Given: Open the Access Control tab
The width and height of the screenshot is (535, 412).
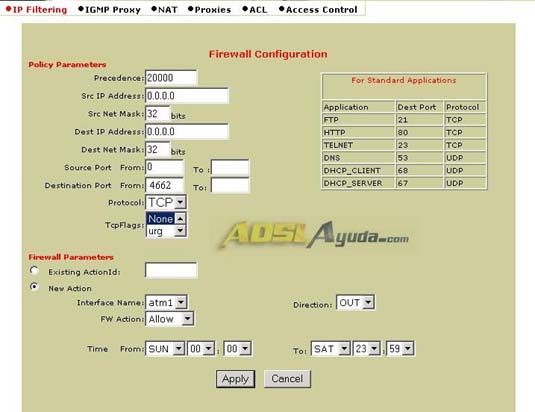Looking at the screenshot, I should pos(318,10).
